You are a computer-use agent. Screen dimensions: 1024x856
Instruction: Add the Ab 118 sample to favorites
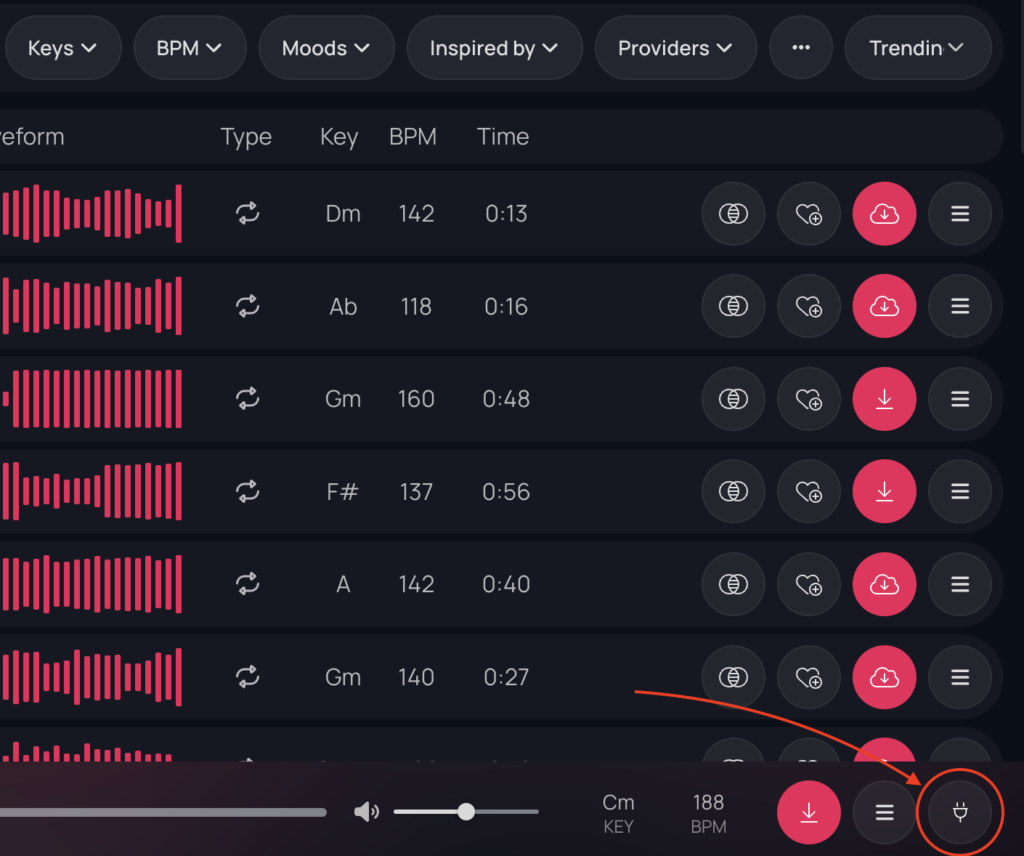809,307
